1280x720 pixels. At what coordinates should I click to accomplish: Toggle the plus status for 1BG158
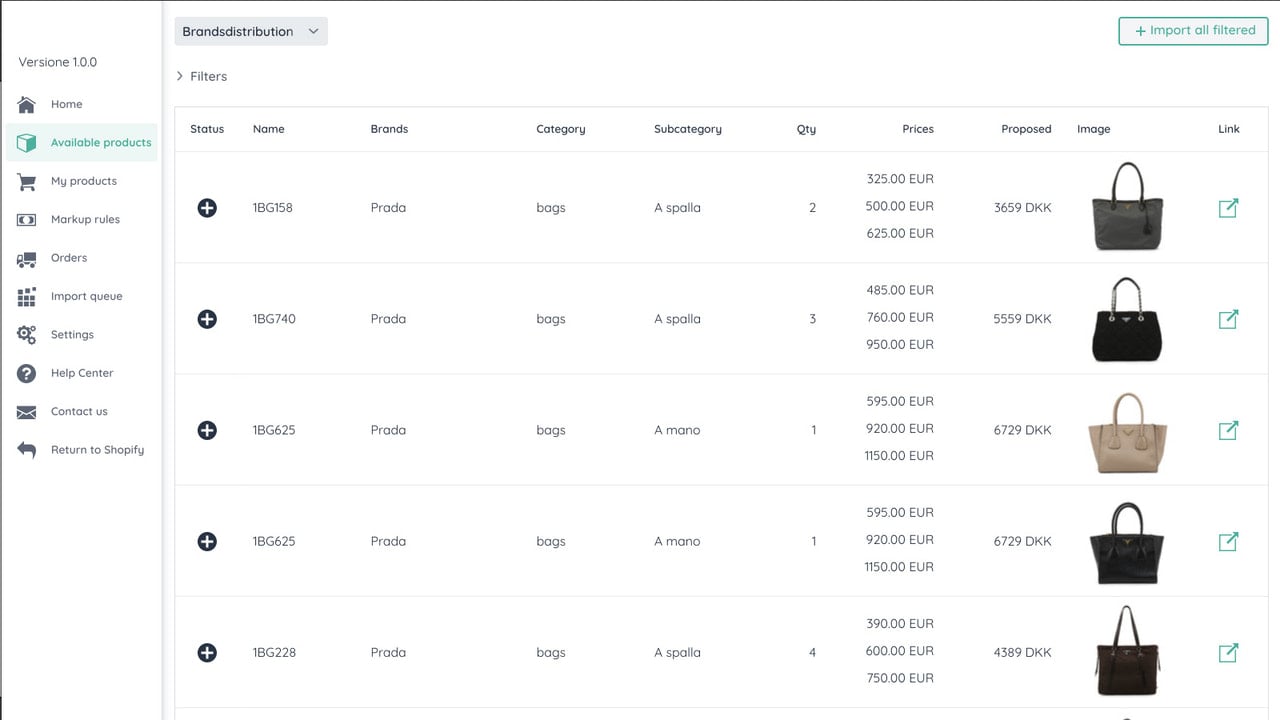[207, 208]
